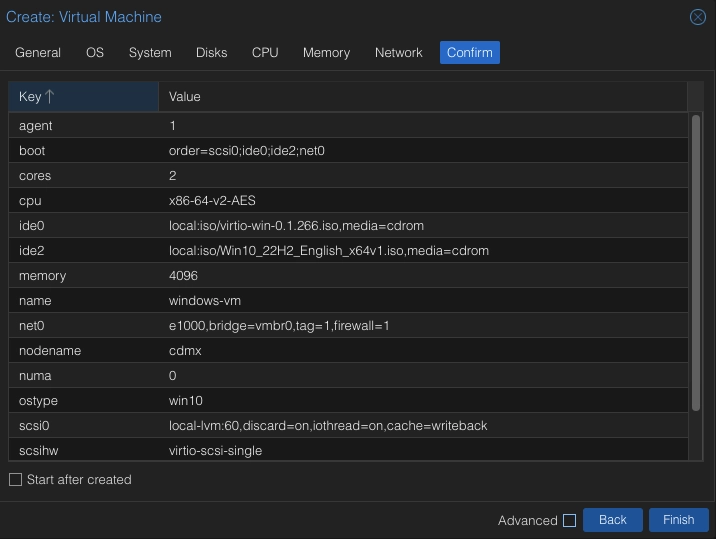
Task: Click the Value column header
Action: click(422, 97)
